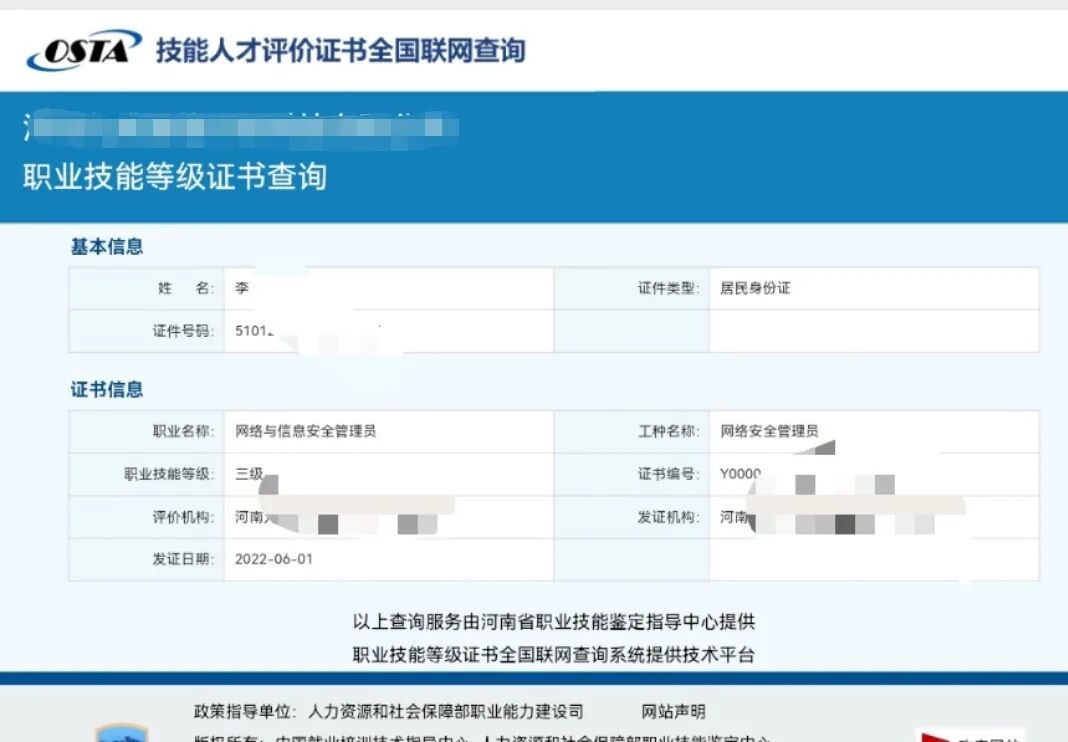Click the 发证日期 value 2022-06-01
Screen dimensions: 1068x742
pyautogui.click(x=275, y=559)
